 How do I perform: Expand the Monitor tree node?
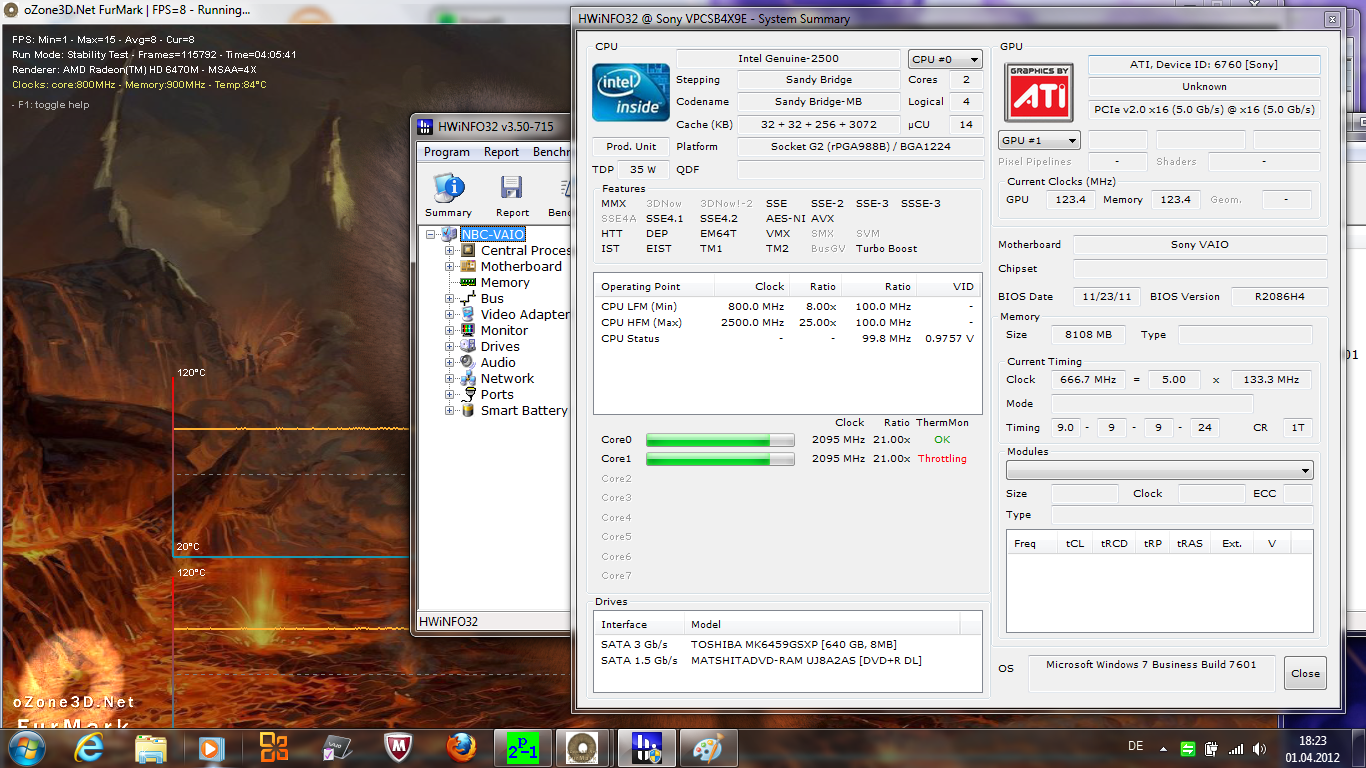(450, 330)
